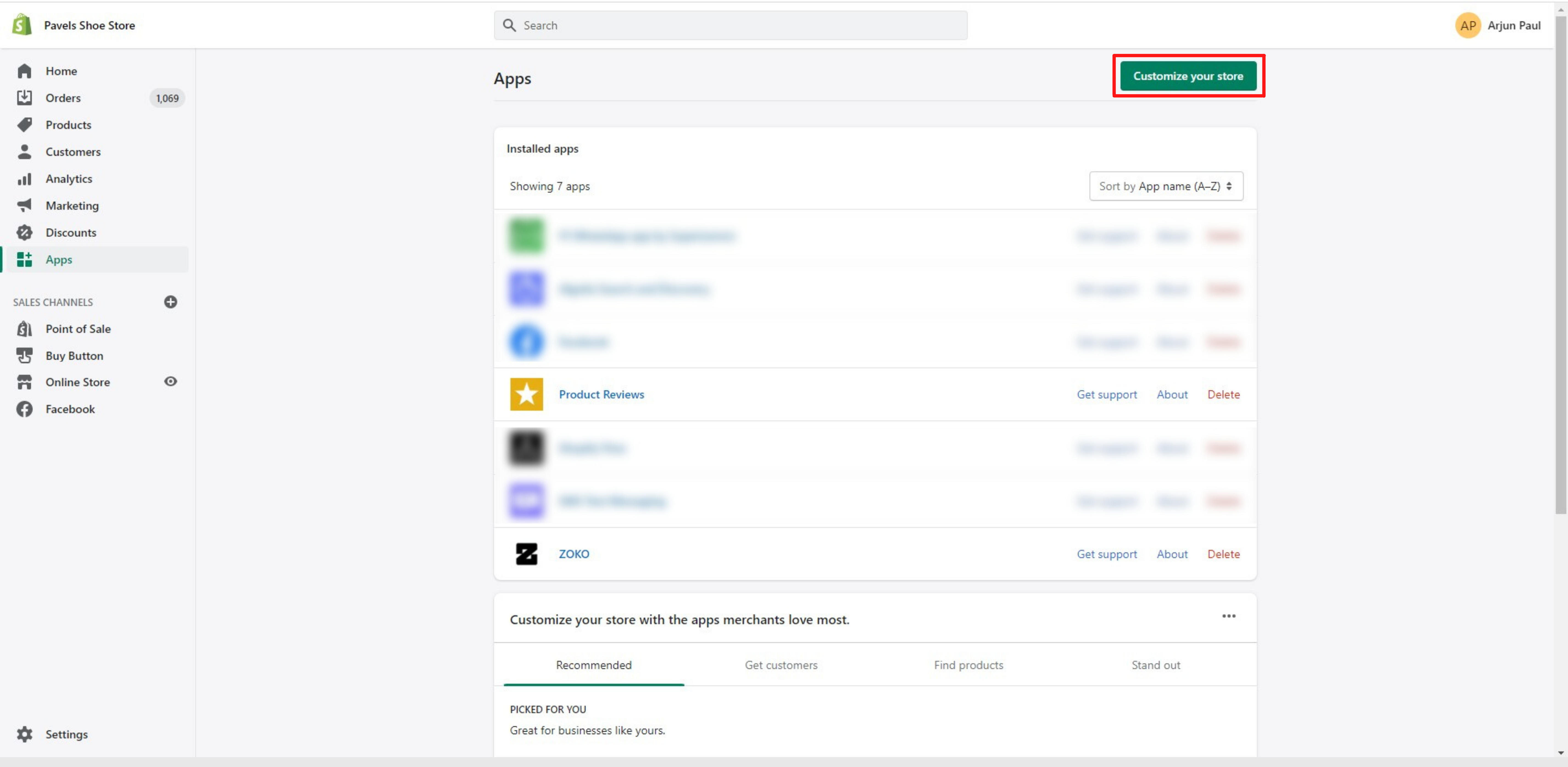Image resolution: width=1568 pixels, height=767 pixels.
Task: Click the 1,069 orders count badge
Action: (167, 98)
